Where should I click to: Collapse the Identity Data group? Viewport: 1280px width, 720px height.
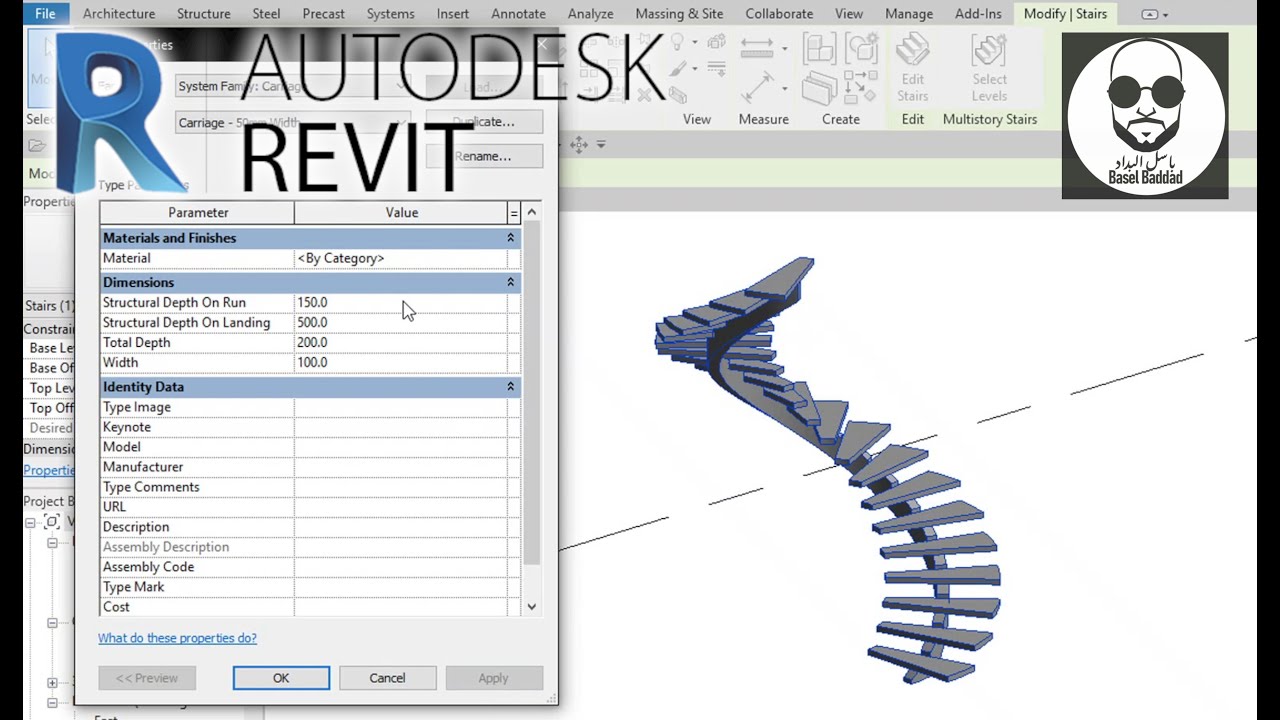[511, 386]
